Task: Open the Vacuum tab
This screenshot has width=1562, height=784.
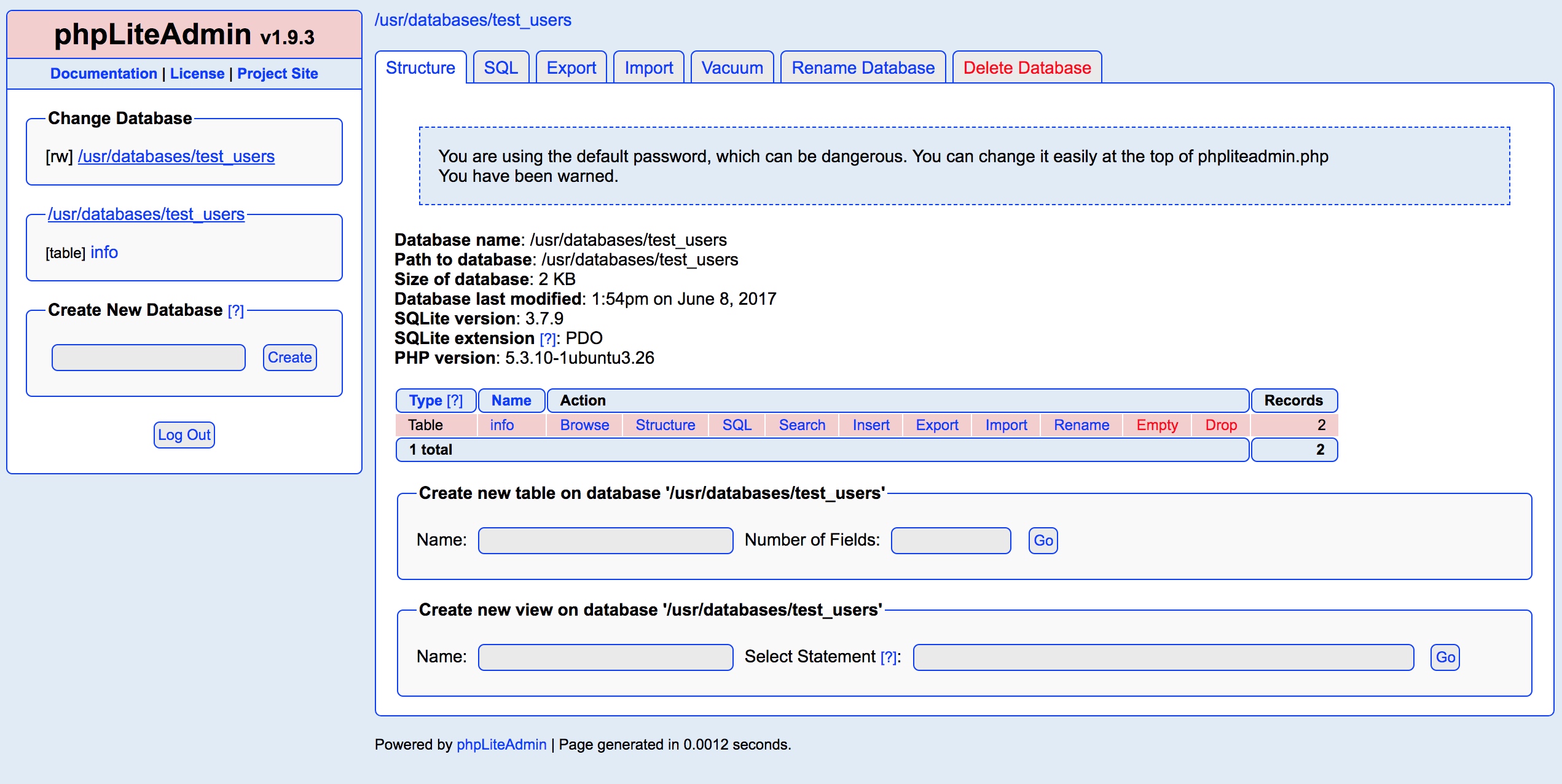Action: click(x=732, y=68)
